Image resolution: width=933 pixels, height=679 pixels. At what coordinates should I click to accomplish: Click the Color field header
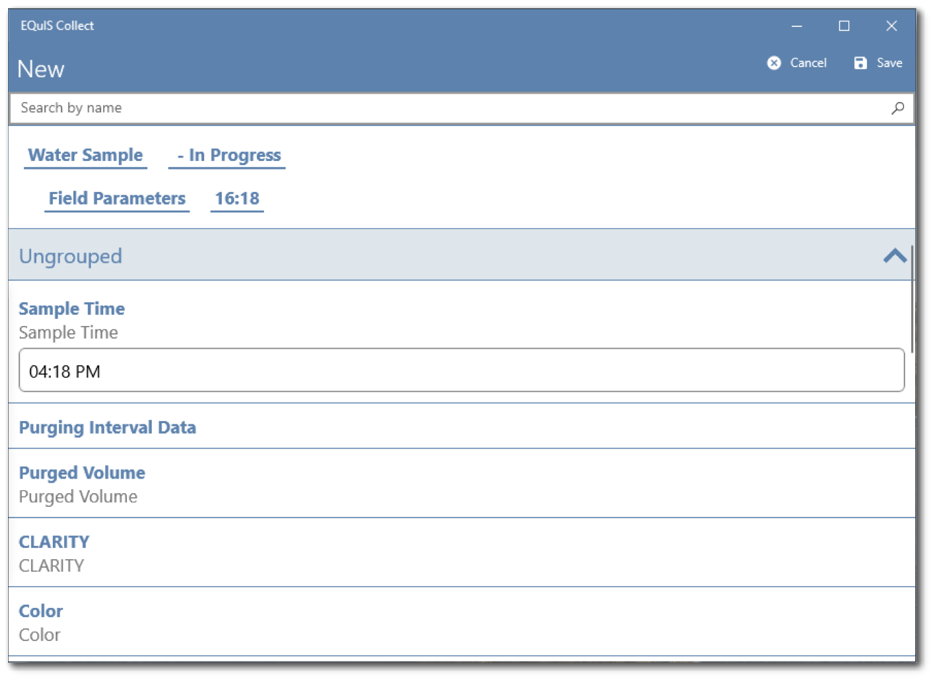coord(40,611)
